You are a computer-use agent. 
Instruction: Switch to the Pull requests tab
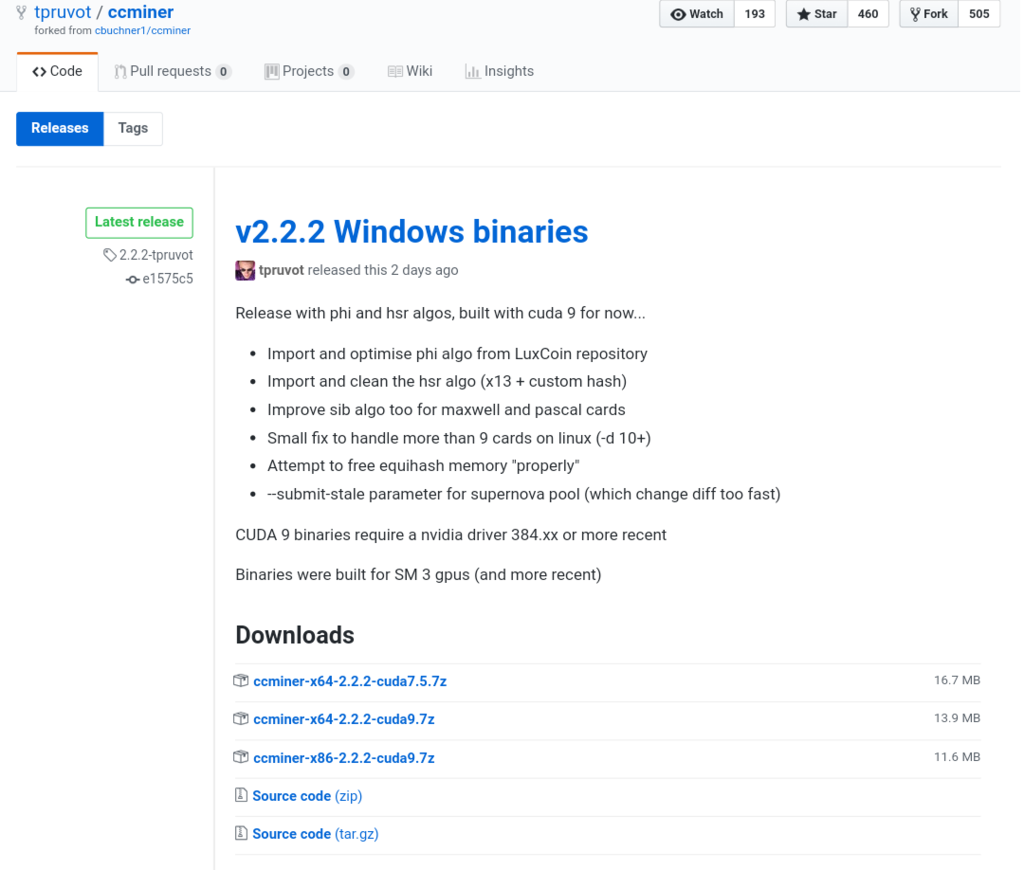tap(172, 71)
